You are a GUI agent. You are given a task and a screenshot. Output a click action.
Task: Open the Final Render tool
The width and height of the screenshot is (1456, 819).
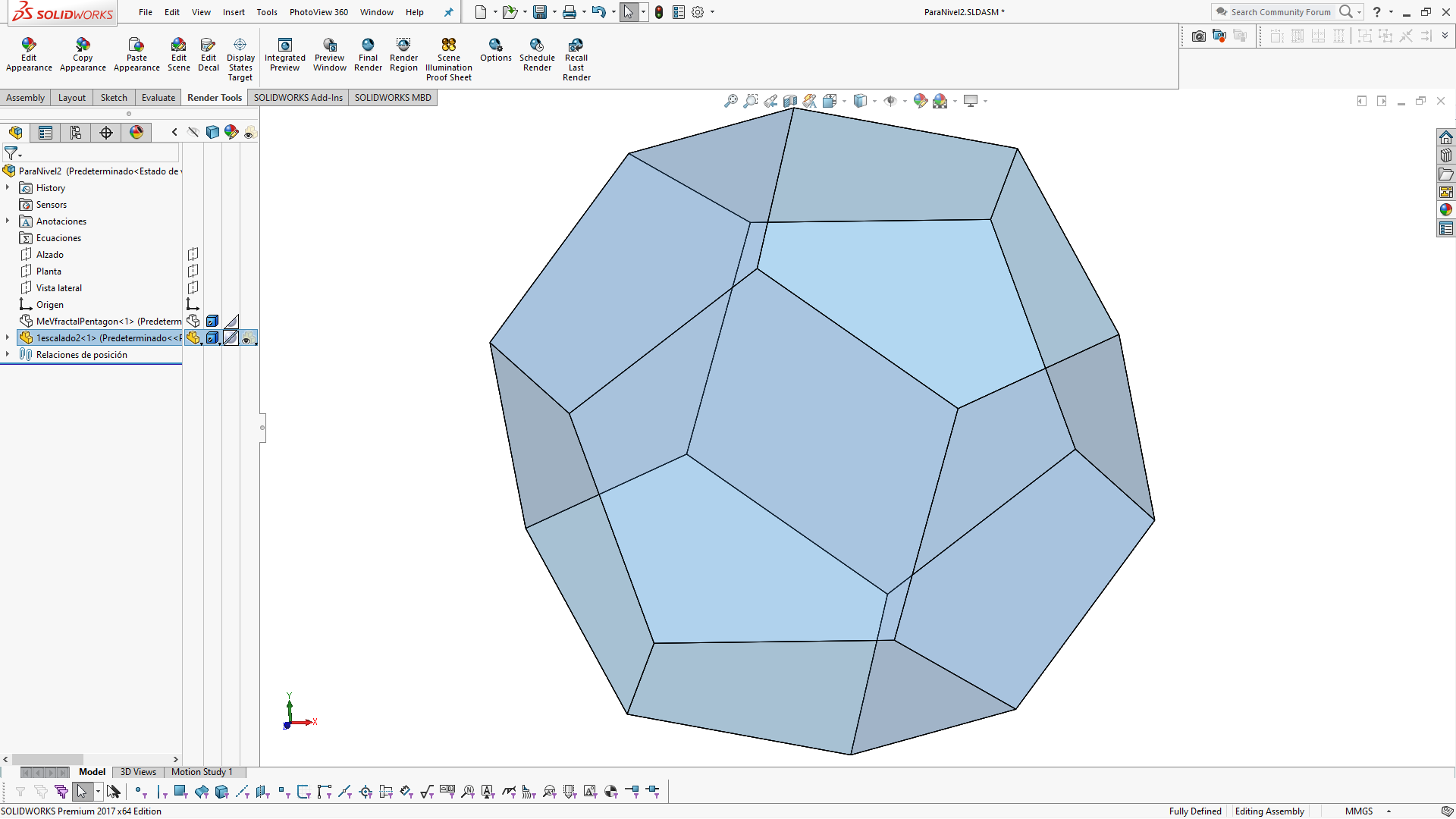(368, 45)
